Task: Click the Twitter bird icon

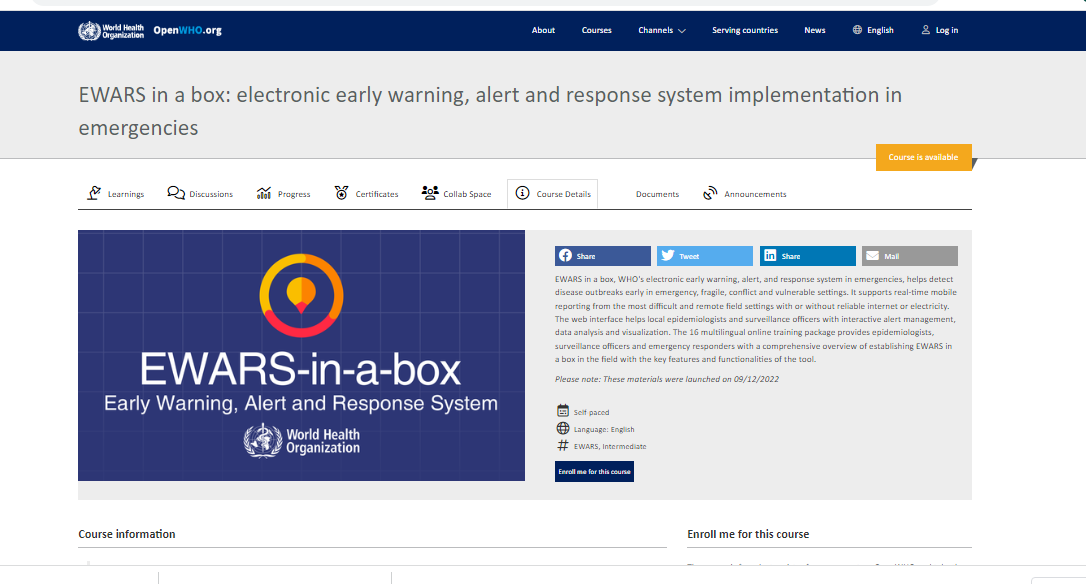Action: point(668,256)
